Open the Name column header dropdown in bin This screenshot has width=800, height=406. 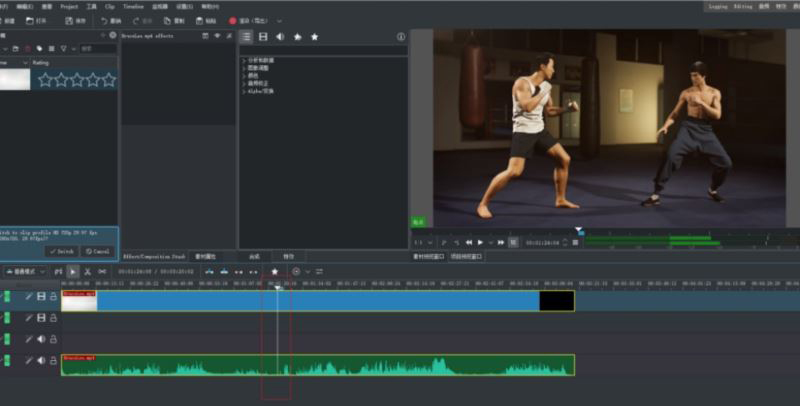25,63
